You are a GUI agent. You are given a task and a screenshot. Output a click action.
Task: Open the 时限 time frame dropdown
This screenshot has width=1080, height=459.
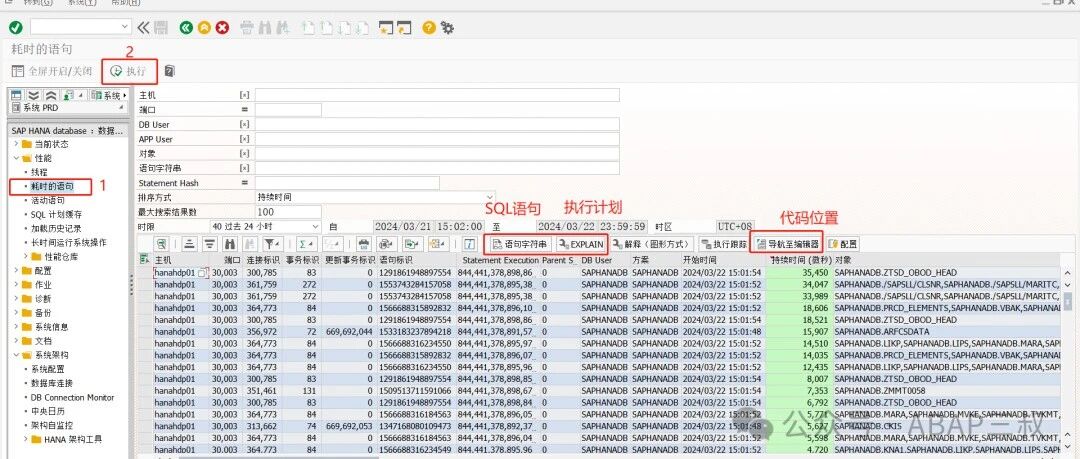[x=315, y=227]
